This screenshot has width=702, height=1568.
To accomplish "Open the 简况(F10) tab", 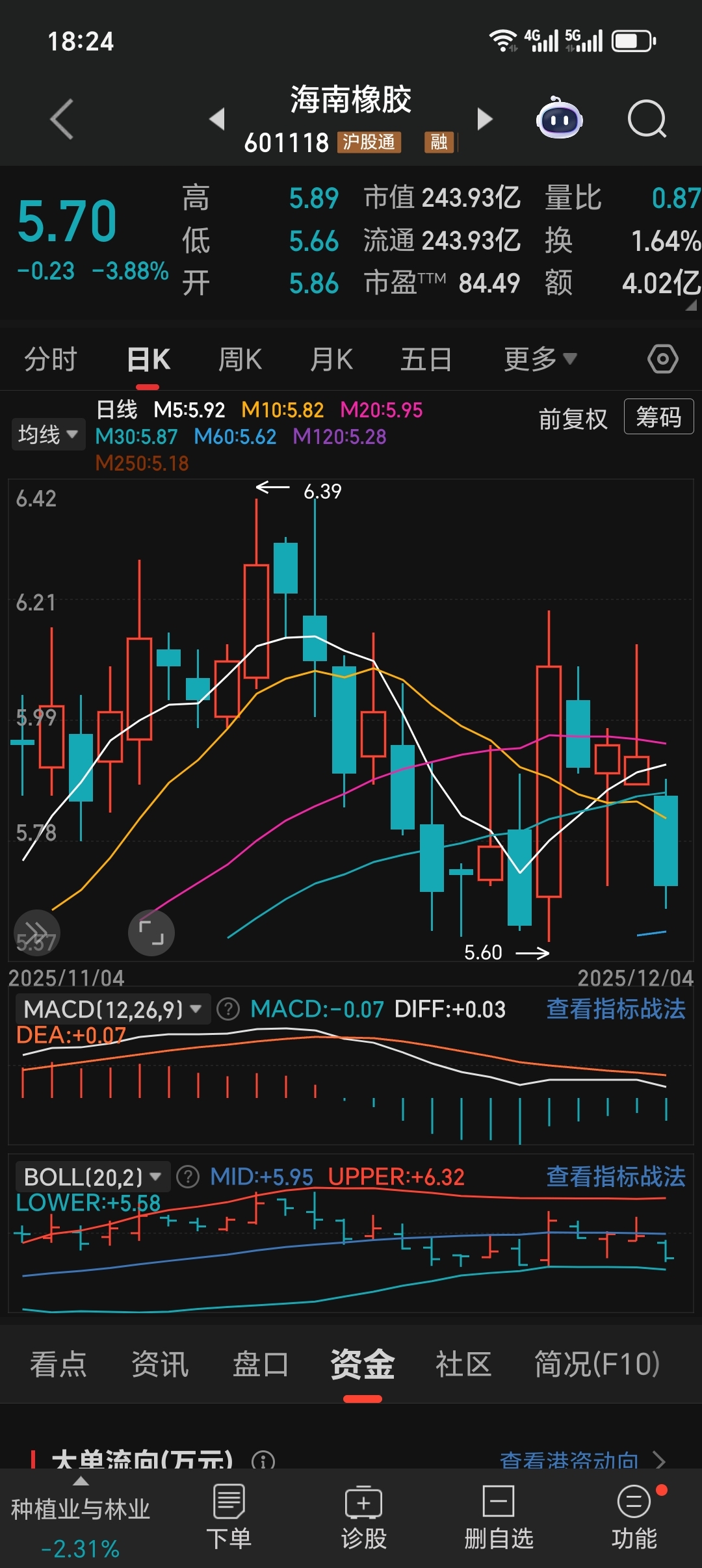I will 597,1364.
